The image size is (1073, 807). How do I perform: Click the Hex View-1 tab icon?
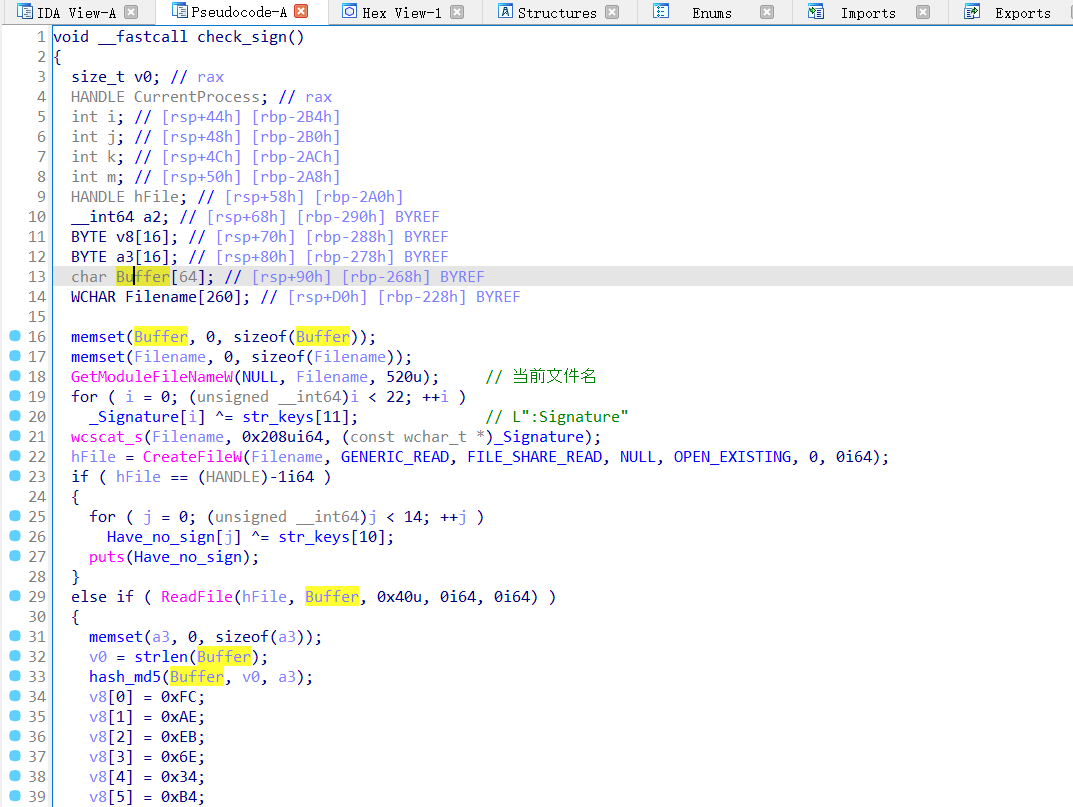pyautogui.click(x=349, y=11)
